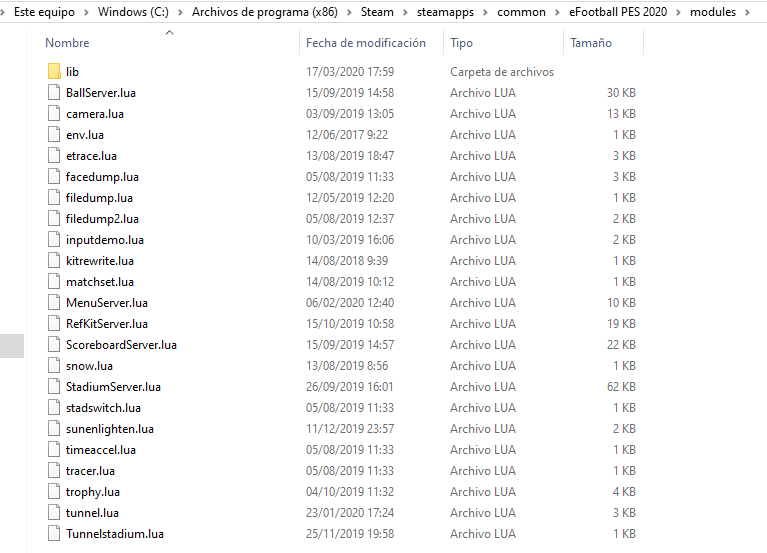Go to Este equipo in address bar
This screenshot has width=767, height=553.
pyautogui.click(x=45, y=12)
